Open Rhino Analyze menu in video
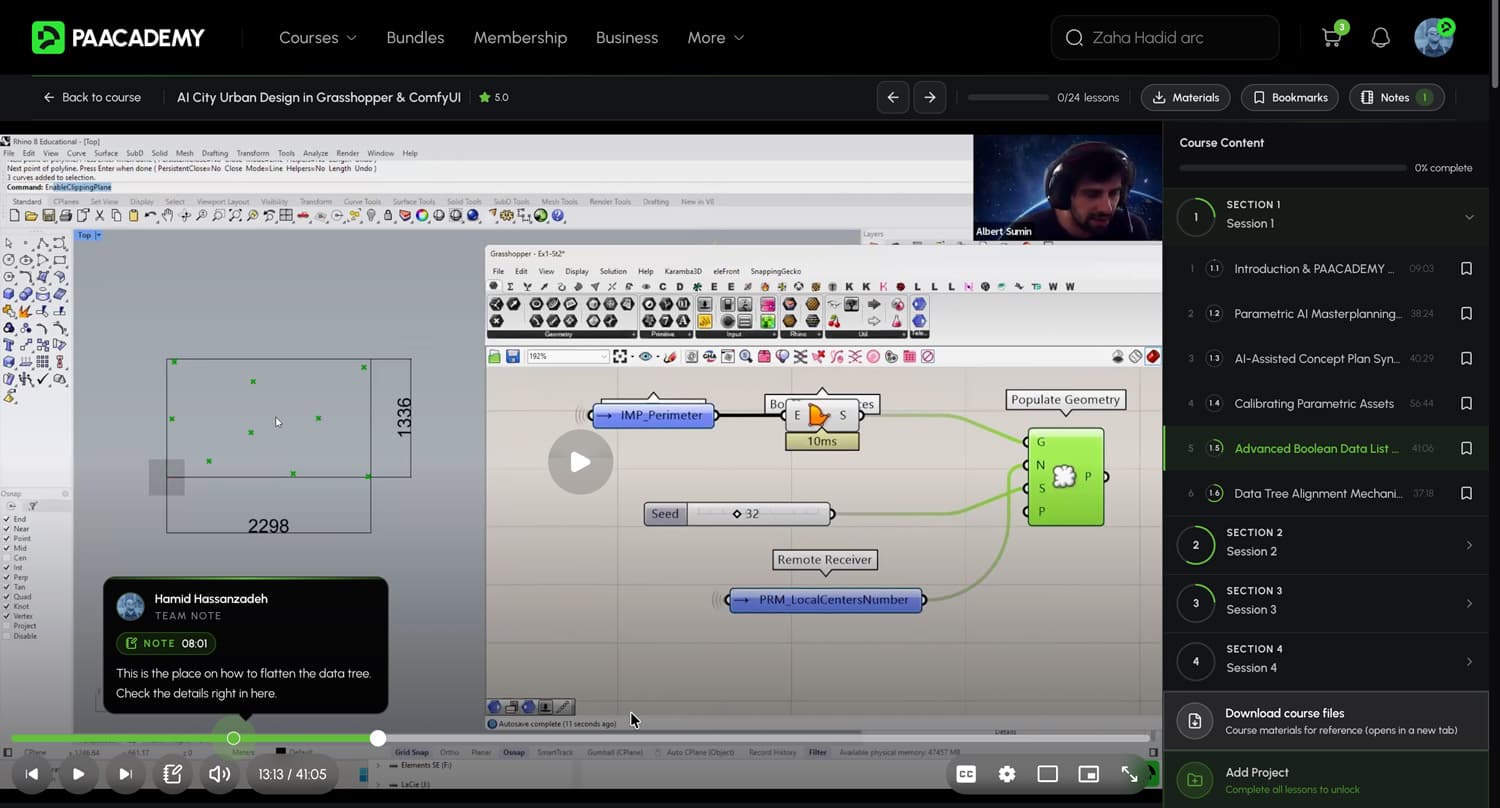 (x=315, y=153)
